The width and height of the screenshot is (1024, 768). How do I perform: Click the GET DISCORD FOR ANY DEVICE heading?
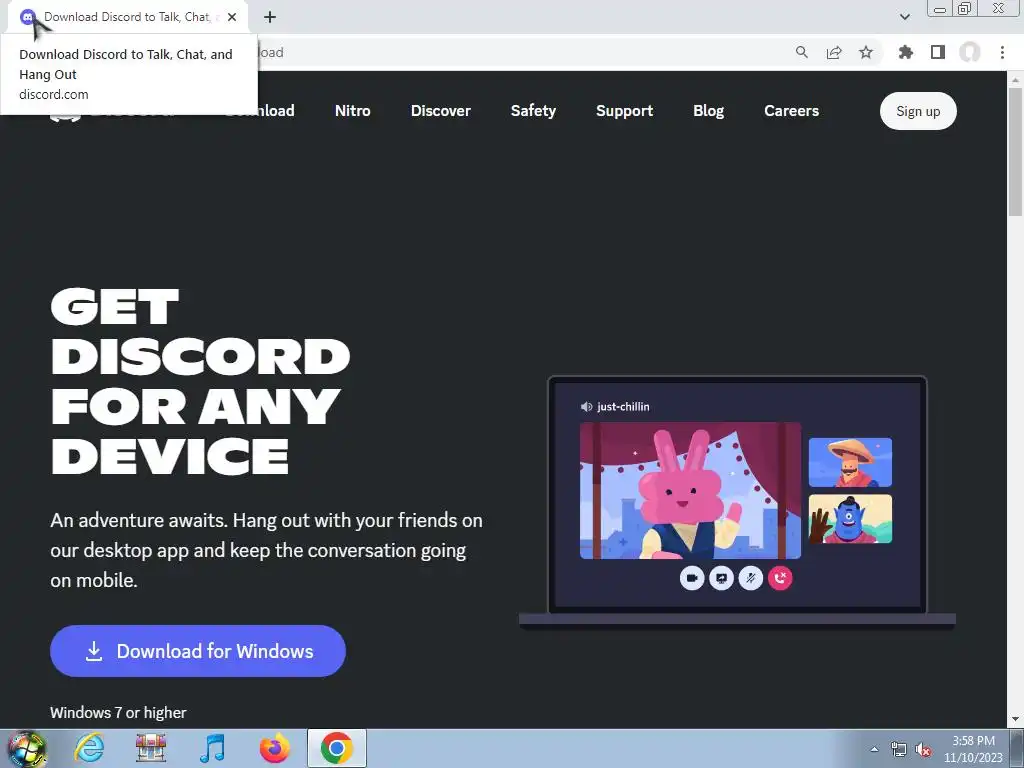[x=200, y=381]
